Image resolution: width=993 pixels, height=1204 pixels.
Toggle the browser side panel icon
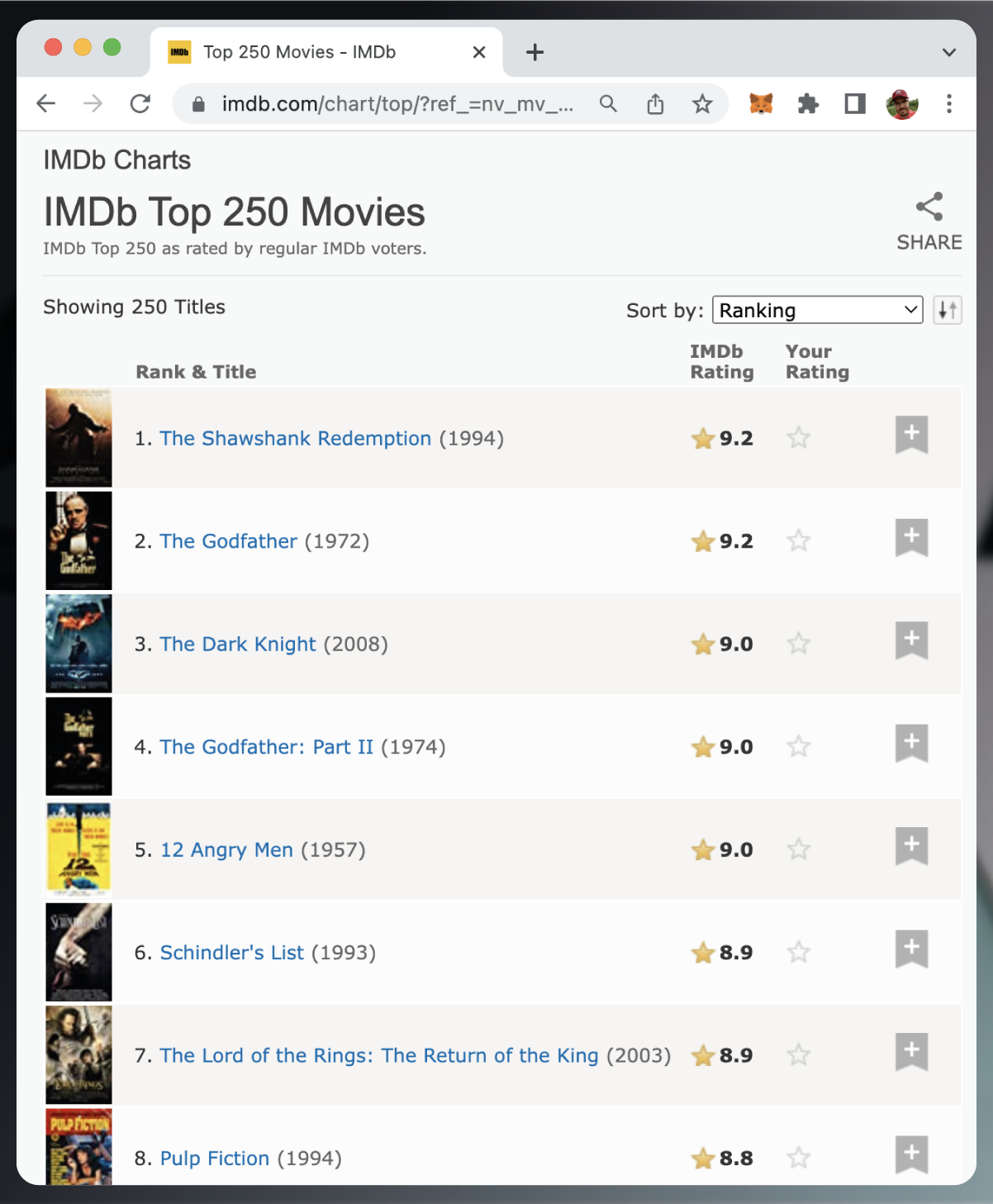(854, 104)
